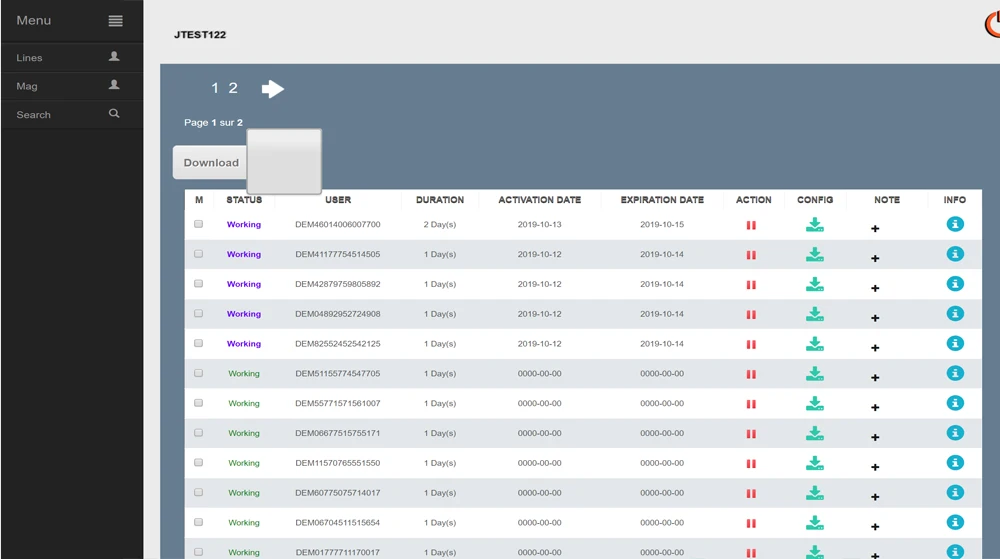The image size is (1000, 559).
Task: Click the STATUS column header
Action: [244, 200]
